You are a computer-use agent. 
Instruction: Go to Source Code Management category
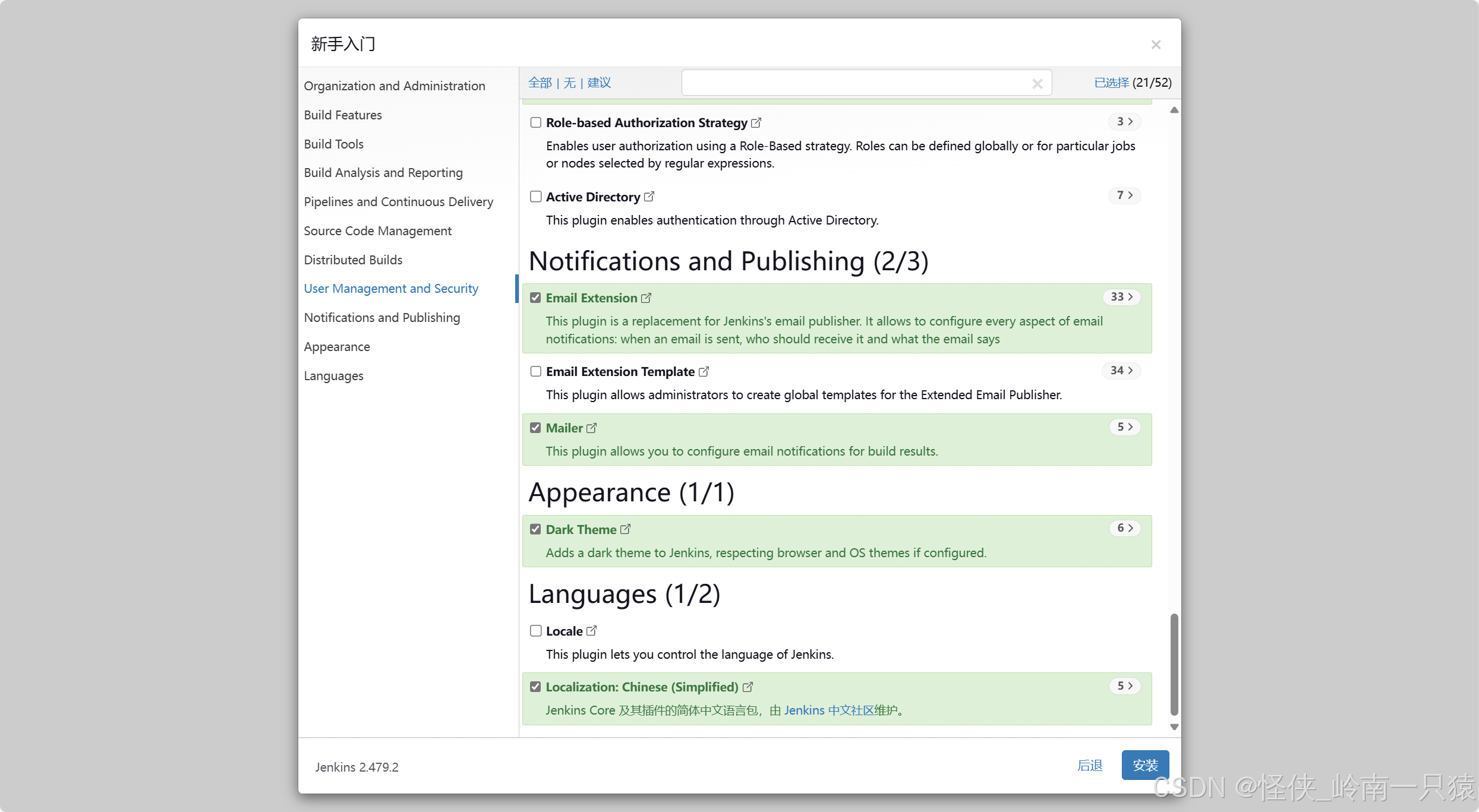point(378,231)
